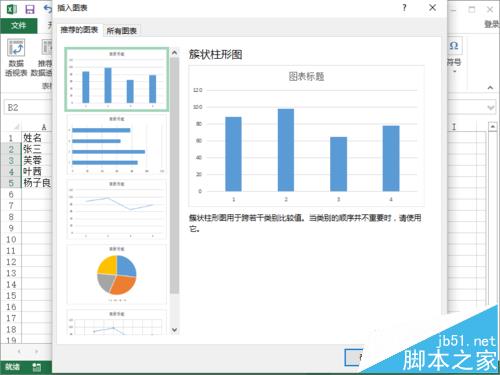Screen dimensions: 500x375
Task: Select the line chart thumbnail
Action: click(116, 209)
